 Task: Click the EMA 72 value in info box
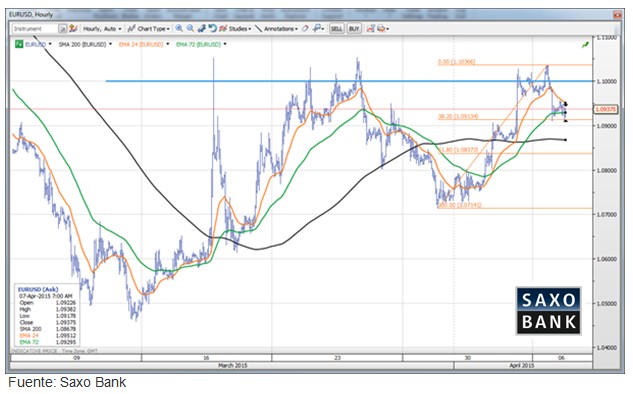tap(66, 342)
